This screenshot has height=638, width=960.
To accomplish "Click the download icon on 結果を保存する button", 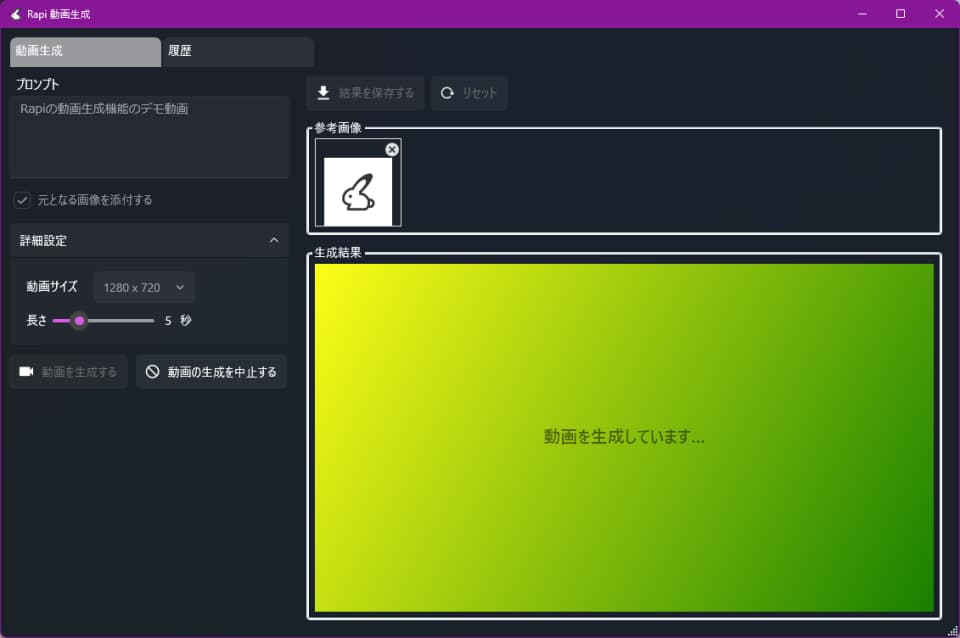I will click(x=322, y=93).
